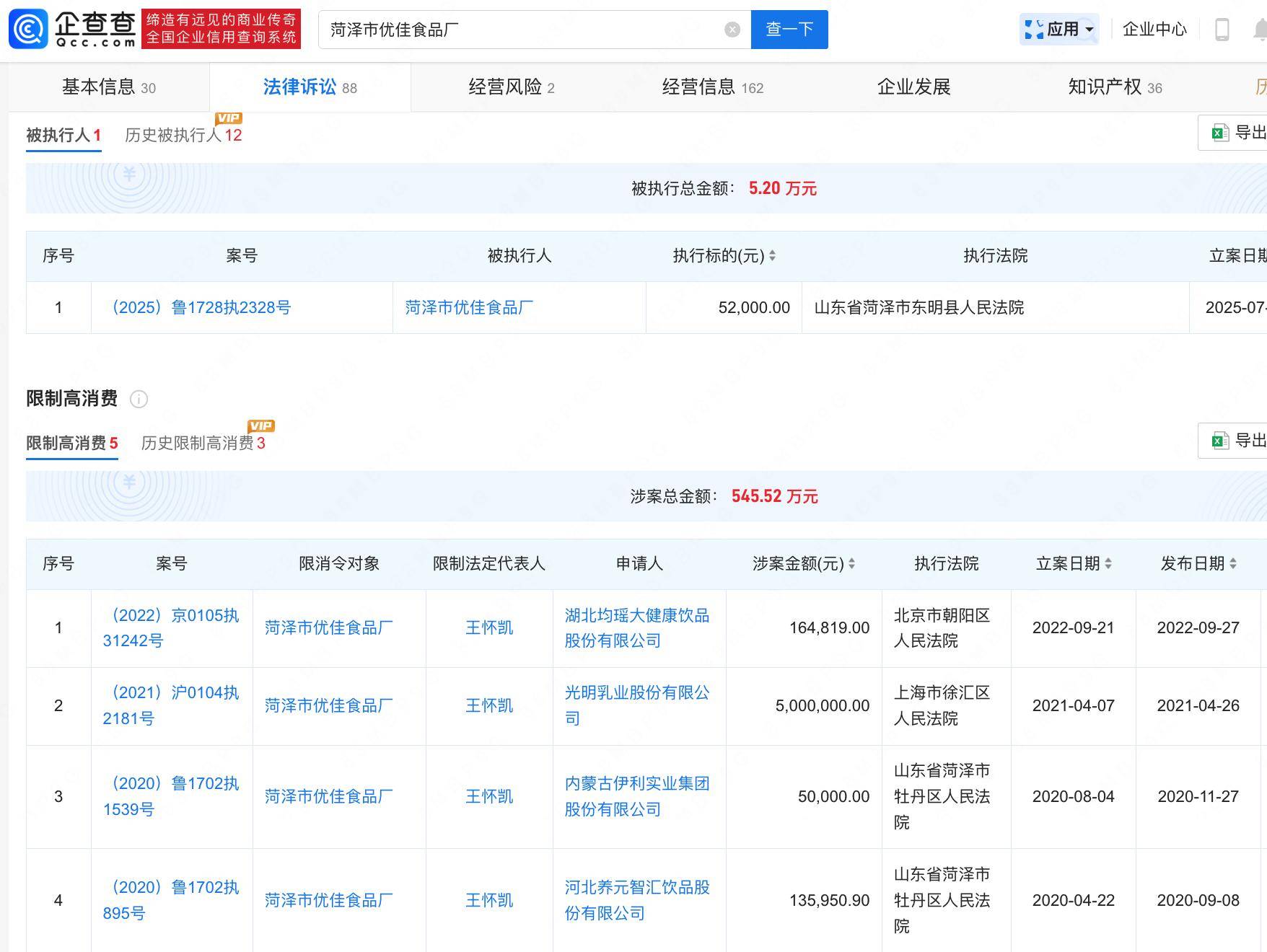
Task: Click the mobile app icon in top bar
Action: click(1221, 29)
